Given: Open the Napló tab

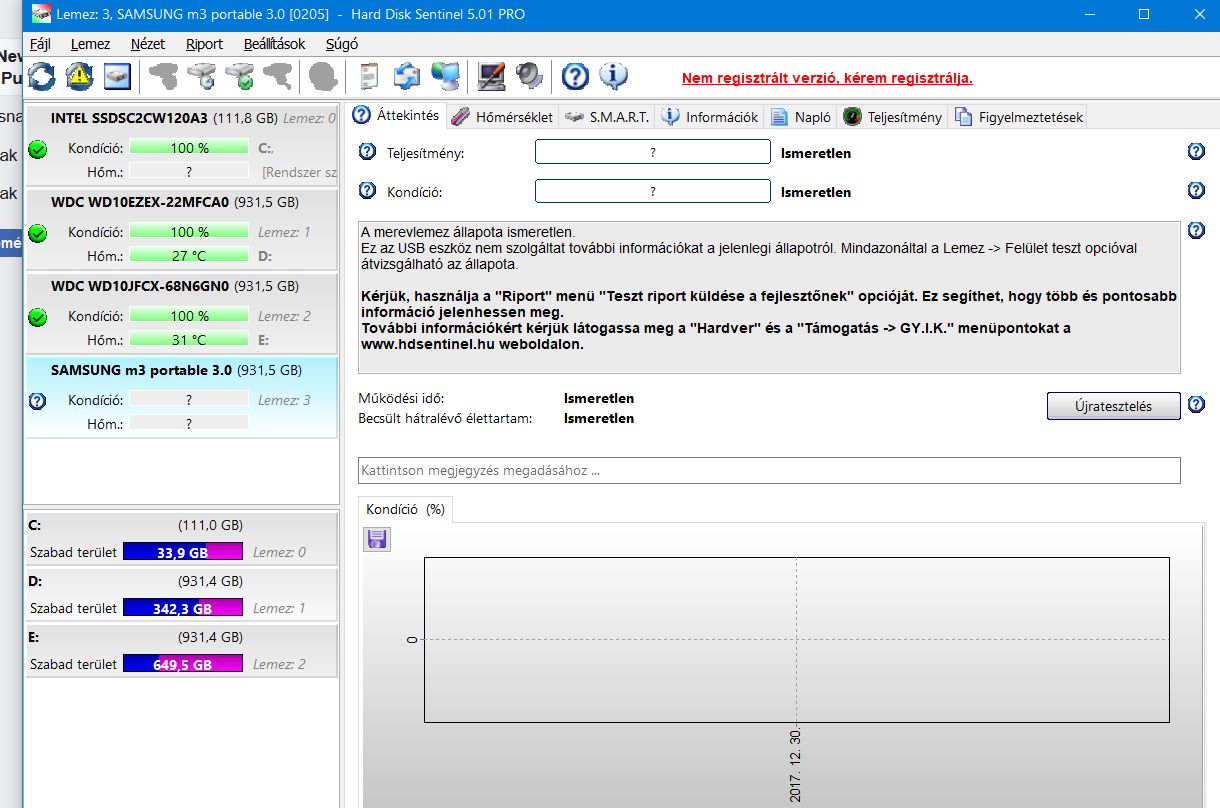Looking at the screenshot, I should [x=802, y=117].
